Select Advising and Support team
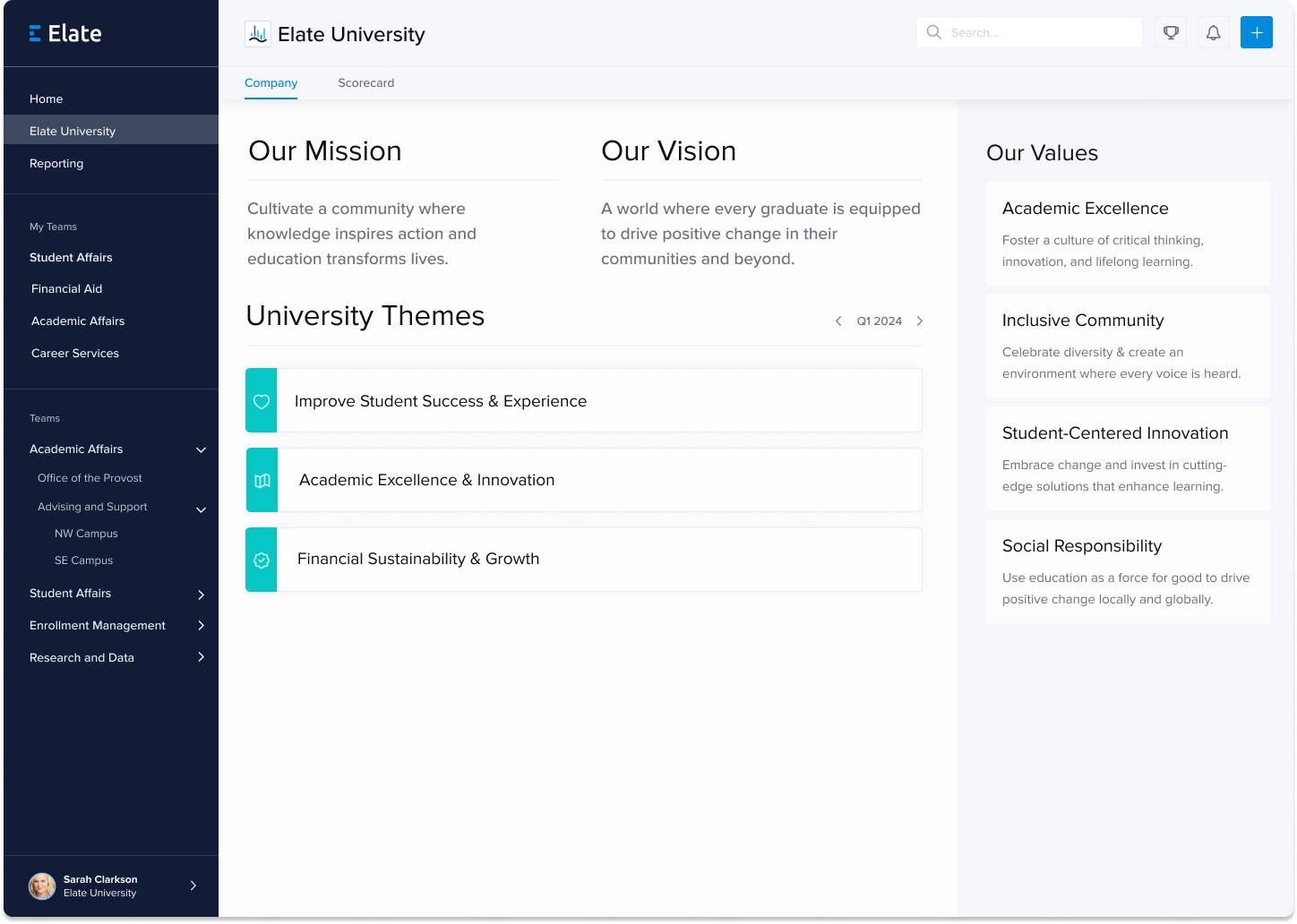The height and width of the screenshot is (924, 1297). (92, 507)
